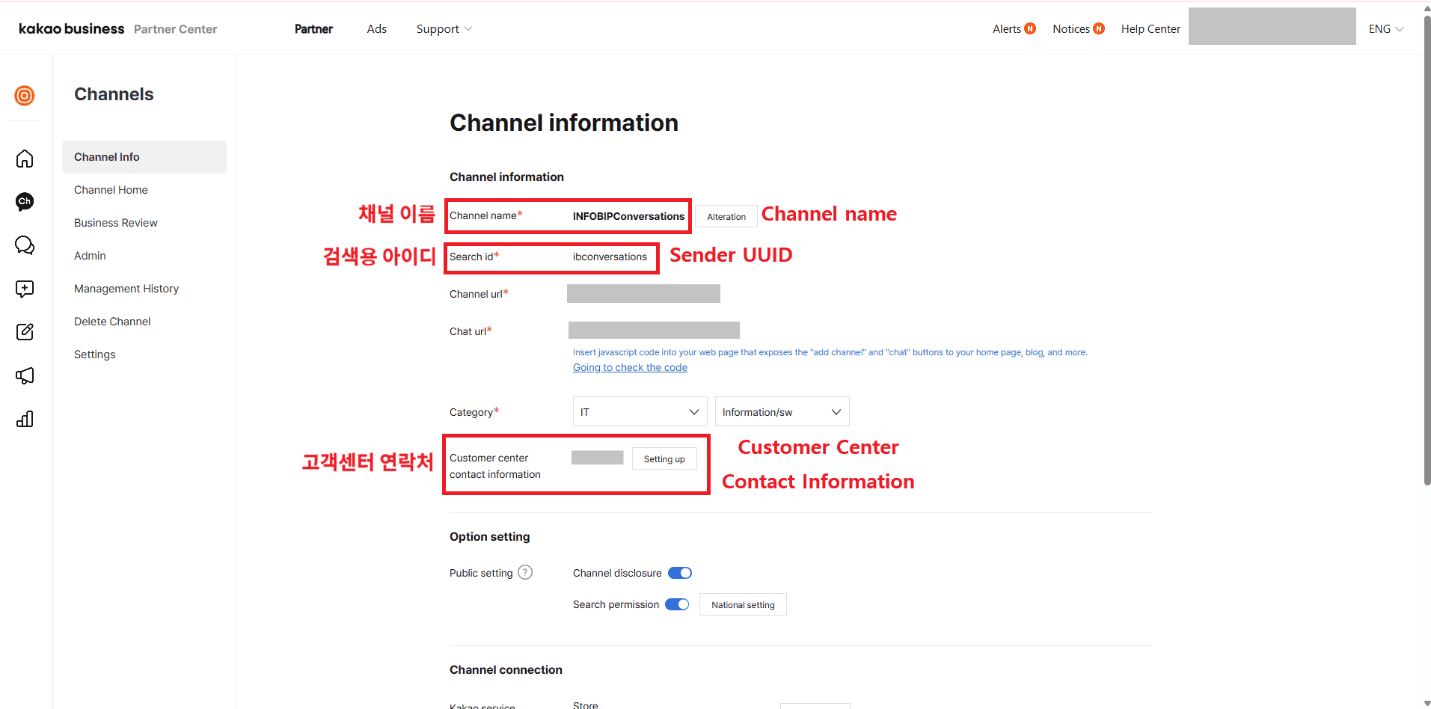This screenshot has height=709, width=1431.
Task: Follow the Going to check the code link
Action: [630, 368]
